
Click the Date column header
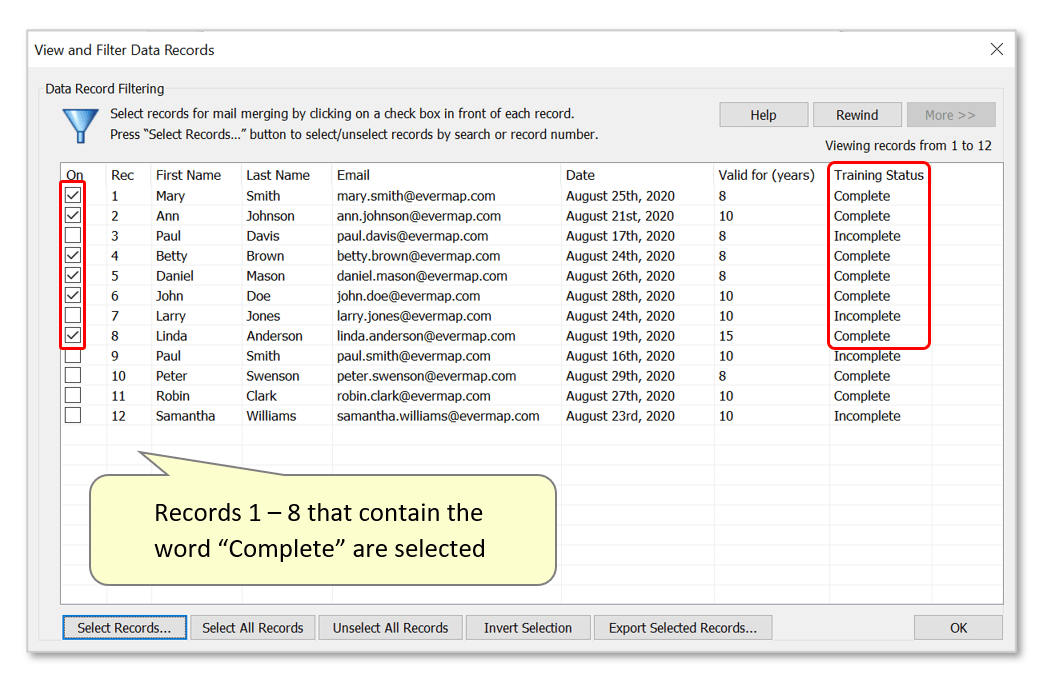coord(580,175)
